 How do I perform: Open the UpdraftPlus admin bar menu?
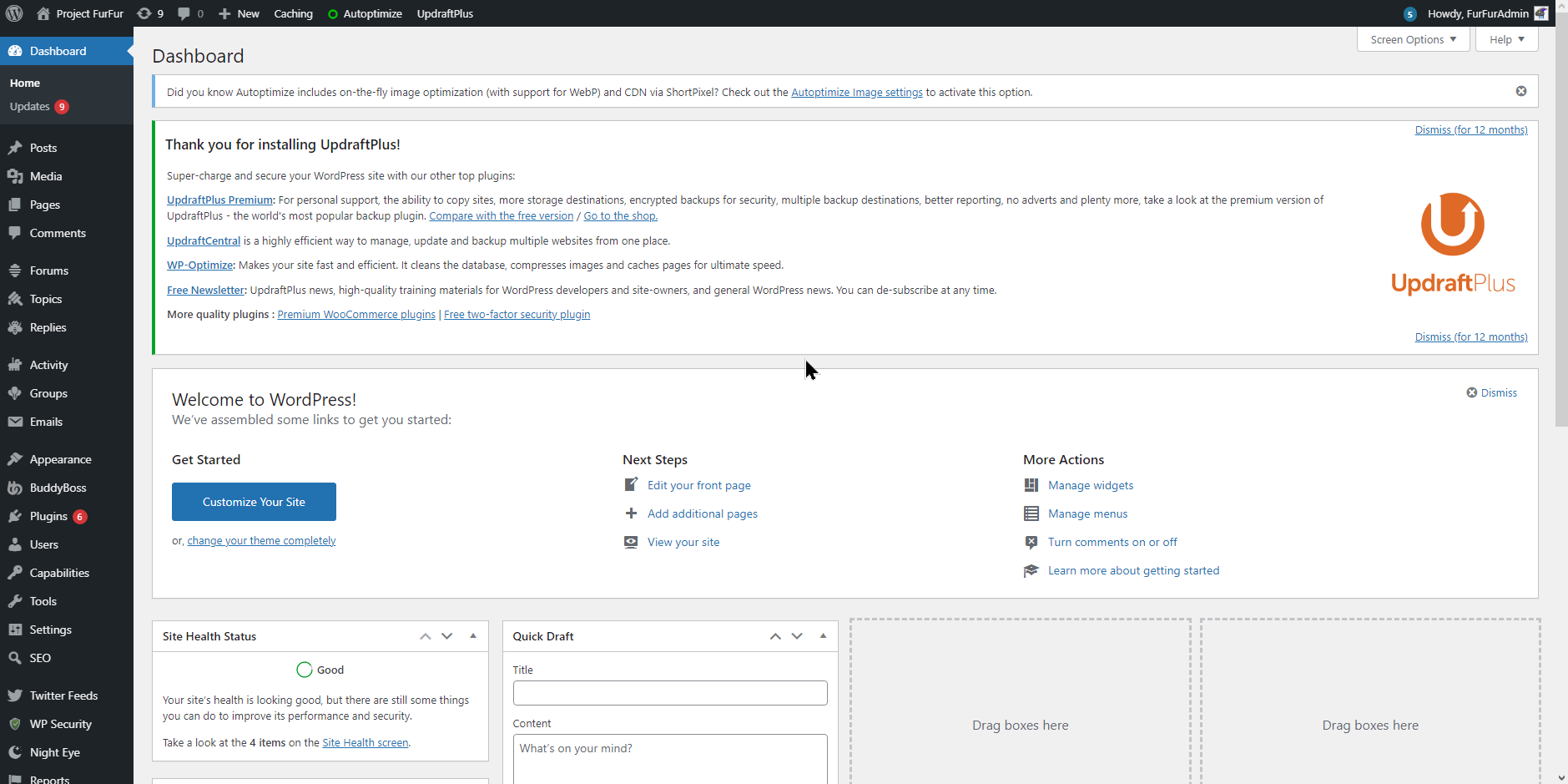click(445, 13)
